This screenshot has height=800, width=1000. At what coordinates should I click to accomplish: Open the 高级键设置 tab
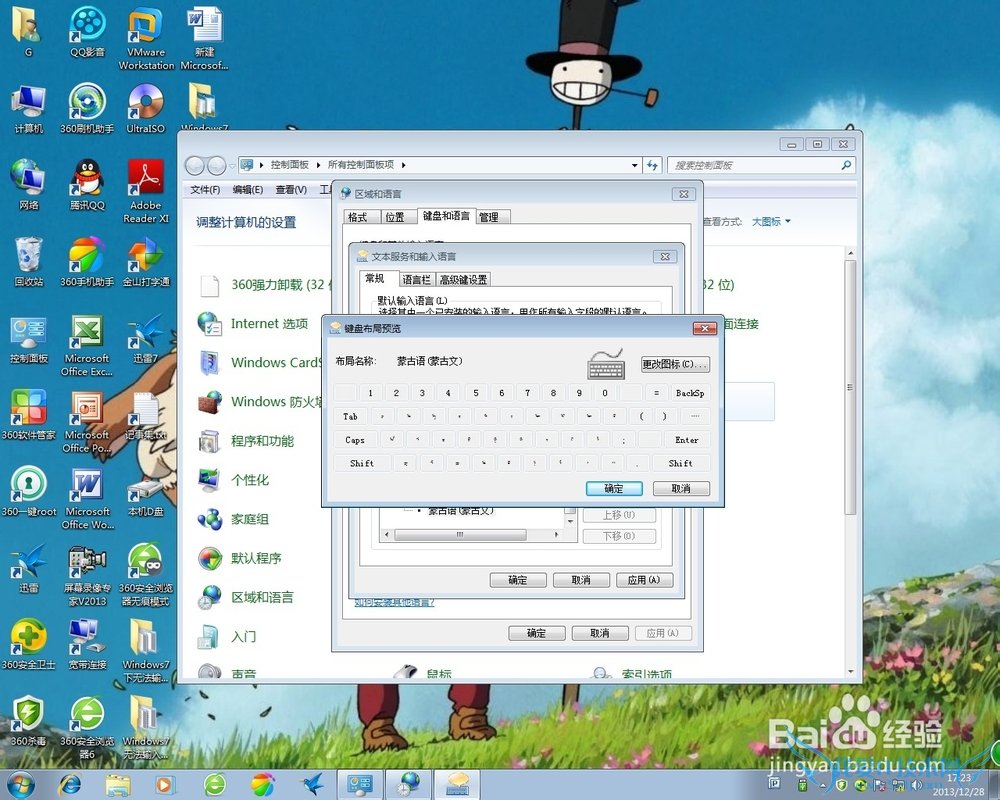tap(464, 279)
